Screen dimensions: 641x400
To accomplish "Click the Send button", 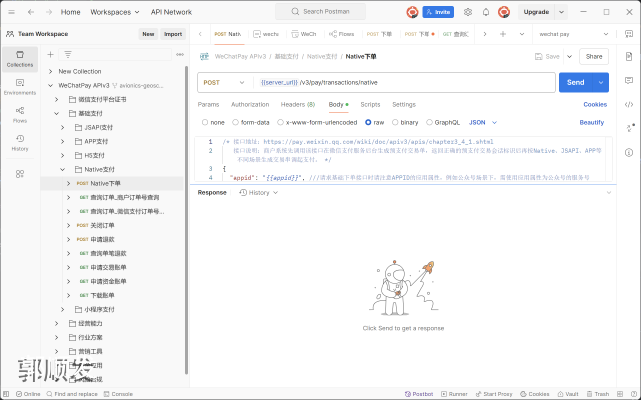I will click(x=576, y=83).
